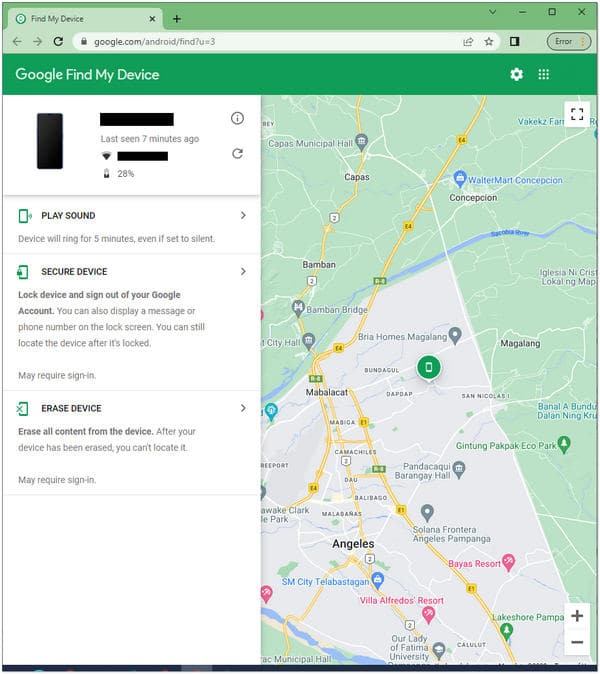600x674 pixels.
Task: Select the Find My Device tab
Action: [85, 19]
